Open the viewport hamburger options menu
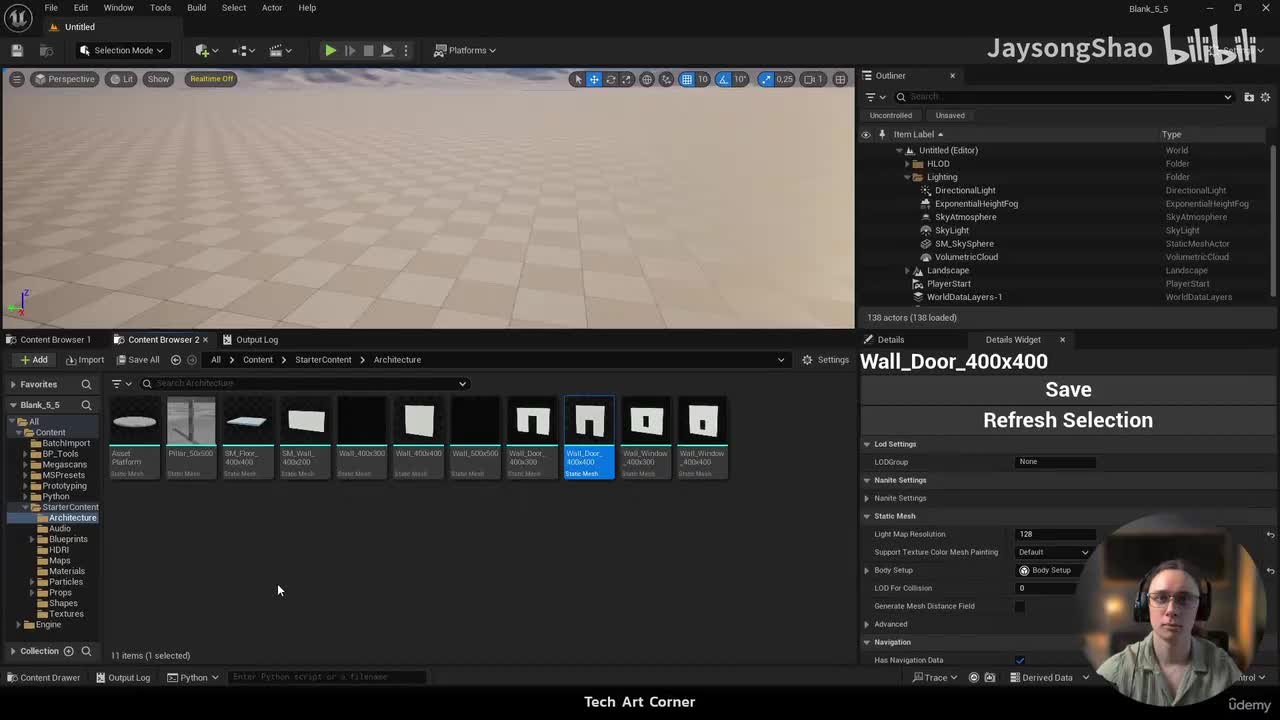Screen dimensions: 1280x720 point(17,79)
